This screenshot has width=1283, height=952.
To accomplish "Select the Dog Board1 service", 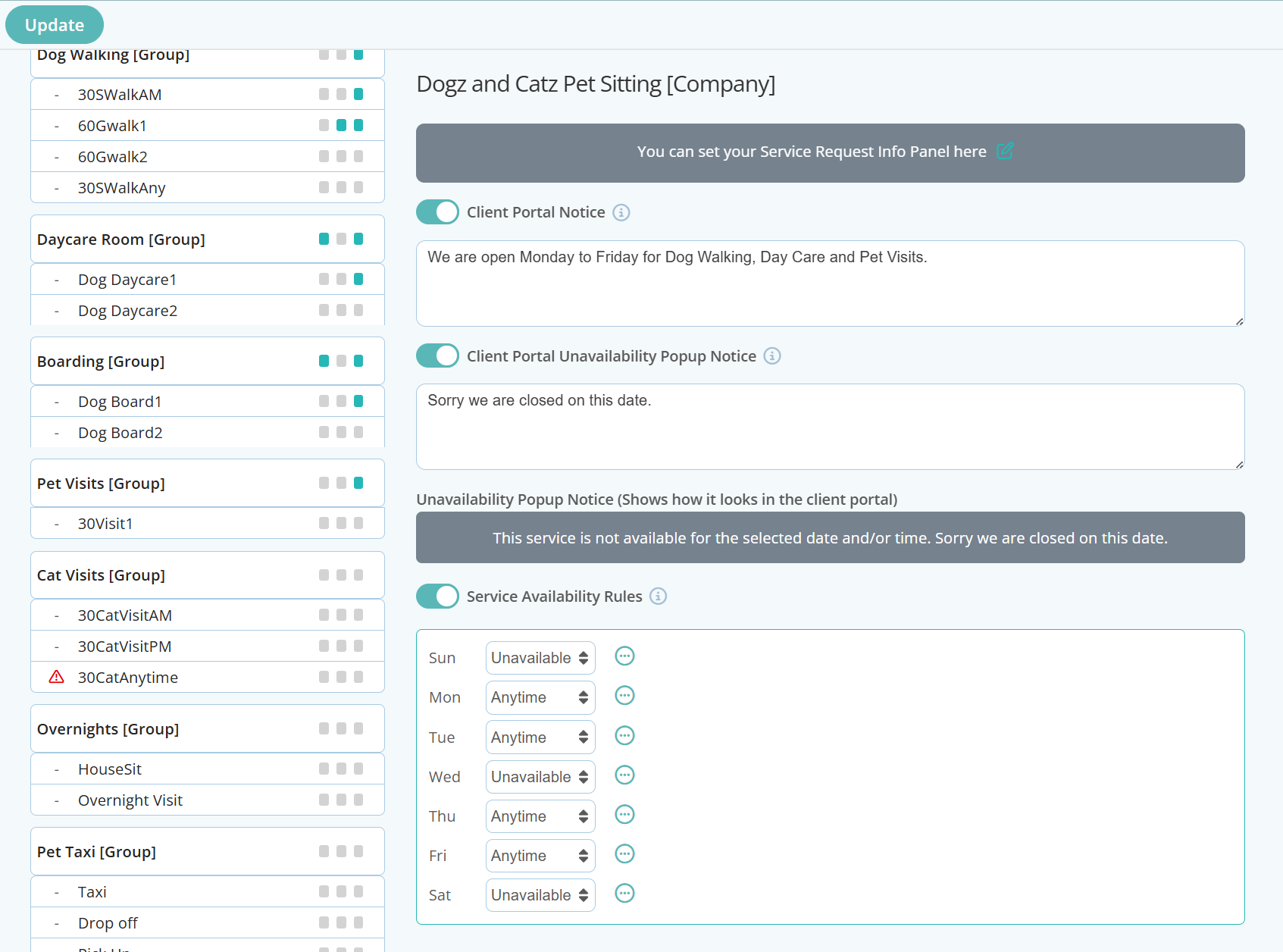I will pos(207,402).
